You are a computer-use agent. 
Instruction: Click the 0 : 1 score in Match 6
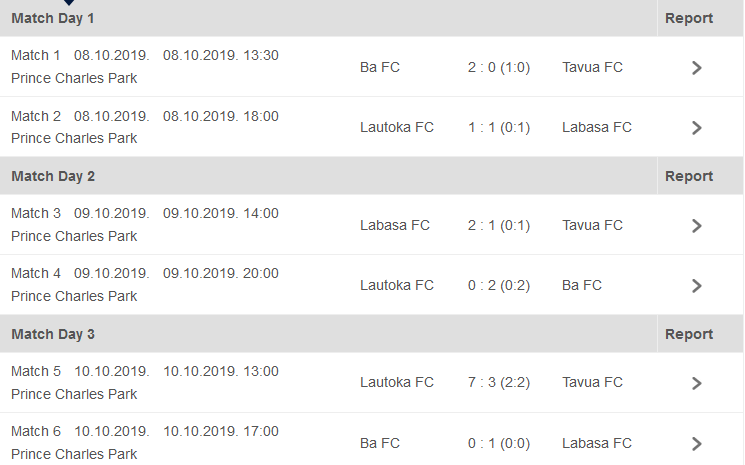(x=483, y=443)
